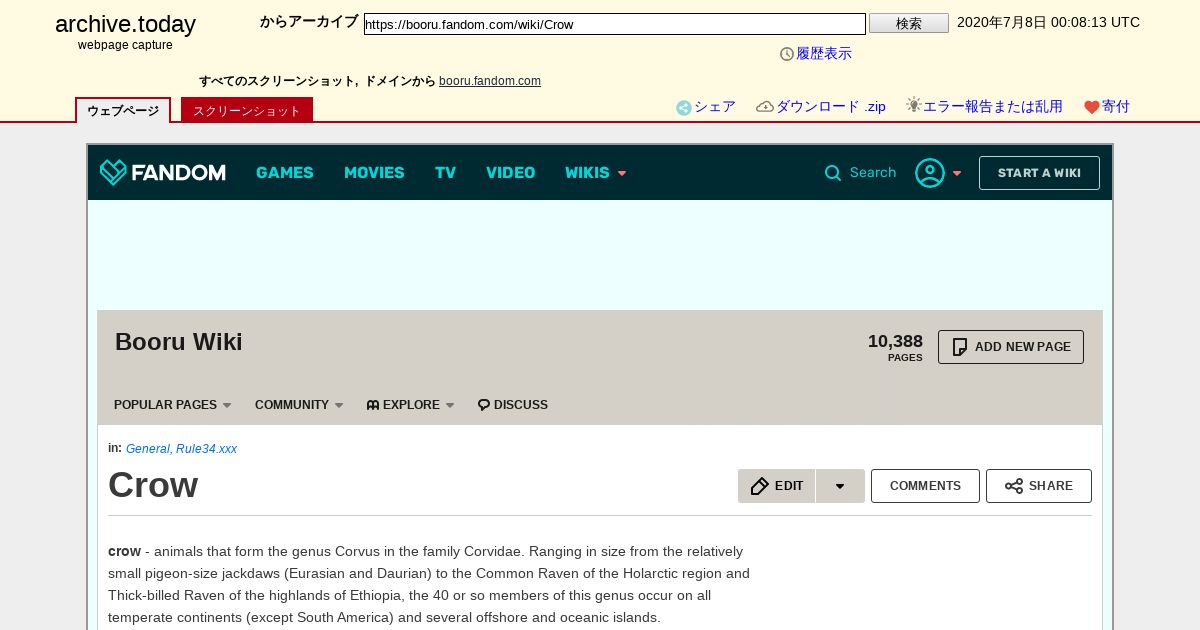Click the Discuss speech bubble icon
Viewport: 1200px width, 630px height.
coord(484,405)
